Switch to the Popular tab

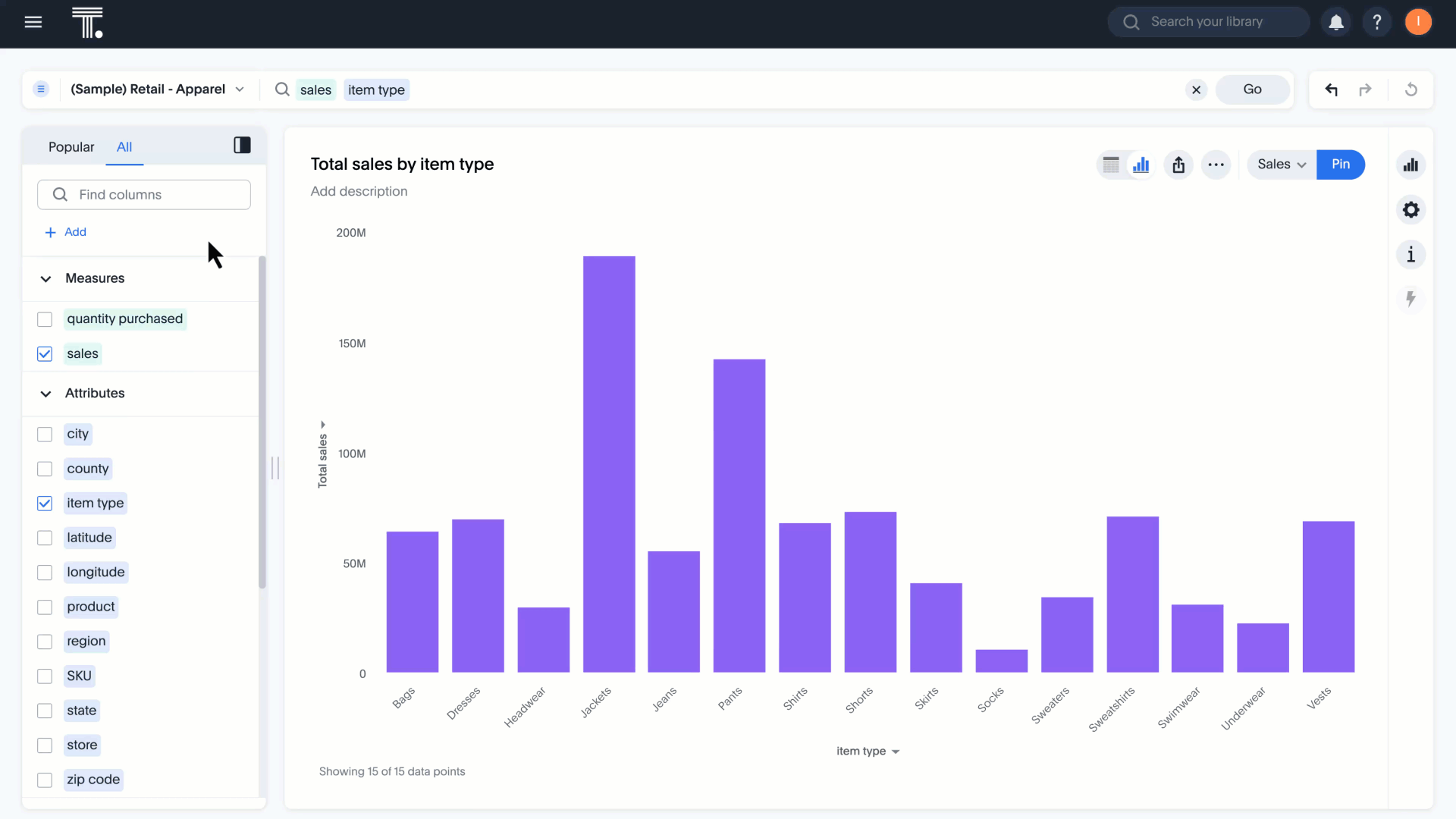(71, 147)
